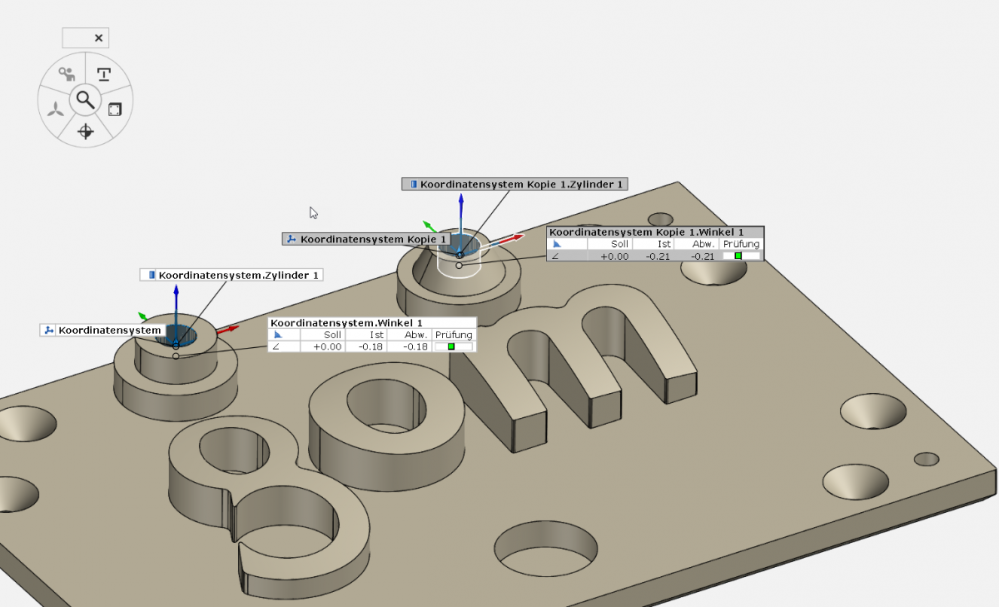This screenshot has height=607, width=999.
Task: Click the person search icon in radial menu
Action: (67, 74)
